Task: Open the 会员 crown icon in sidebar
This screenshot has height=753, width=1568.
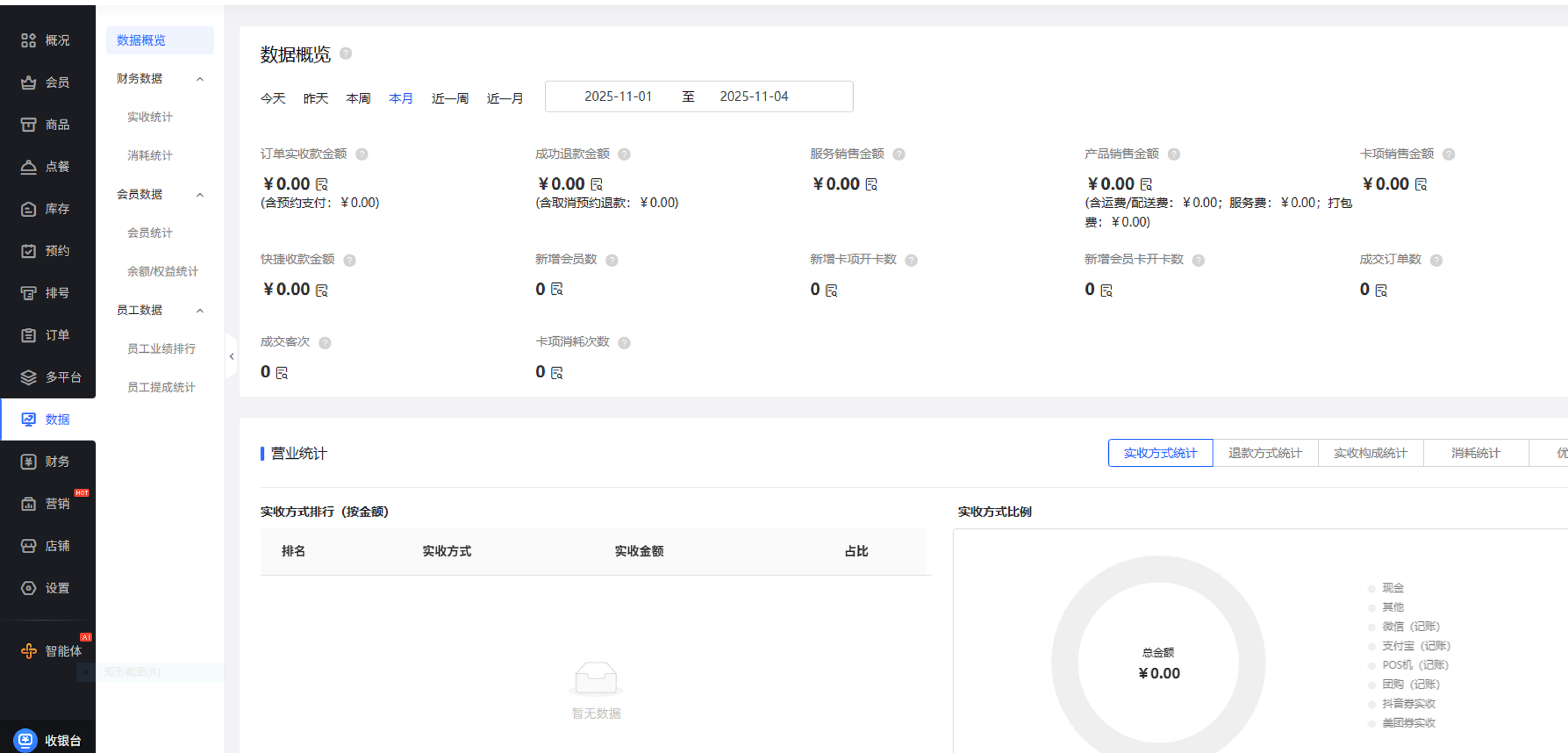Action: [28, 82]
